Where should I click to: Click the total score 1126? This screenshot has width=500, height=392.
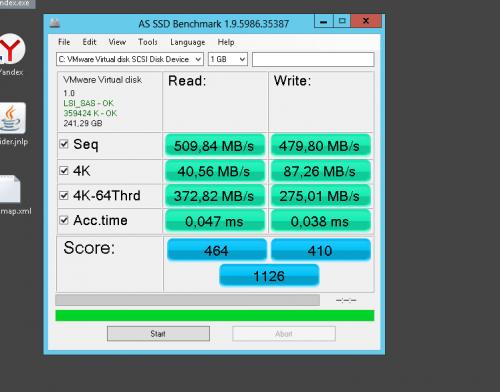(x=269, y=275)
